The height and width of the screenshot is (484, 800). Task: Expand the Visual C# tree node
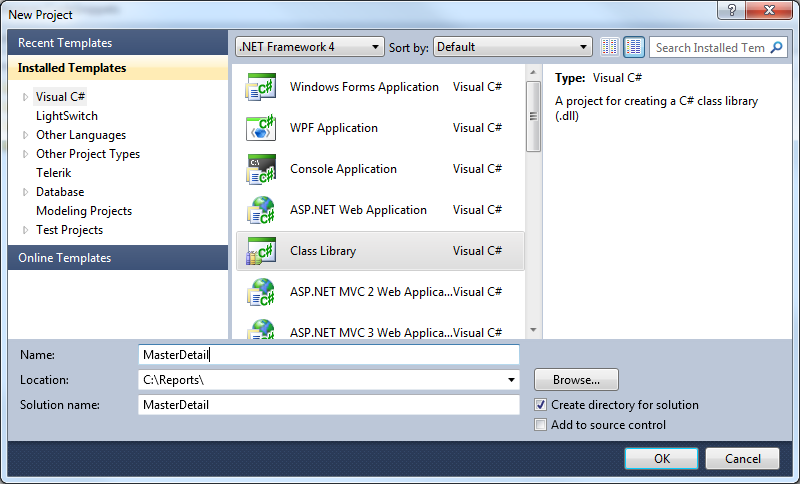click(25, 97)
